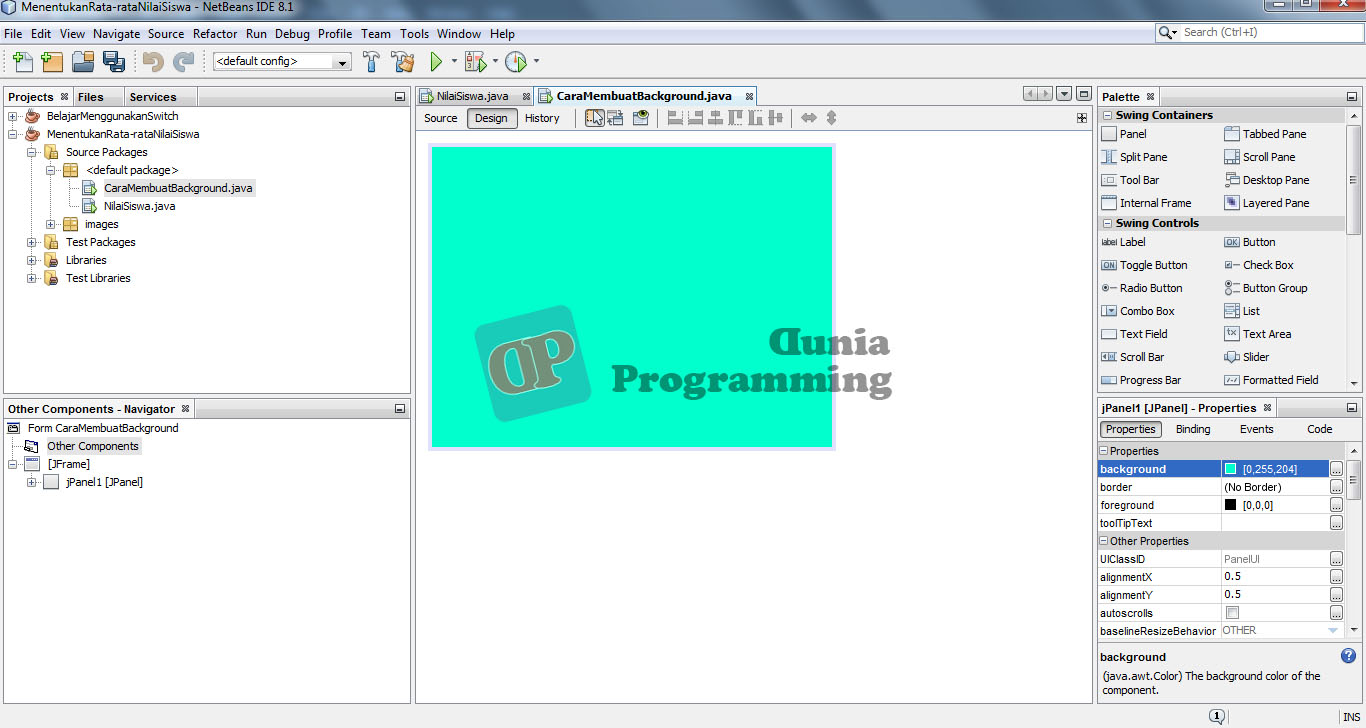Open the Events tab in Properties

coord(1256,428)
